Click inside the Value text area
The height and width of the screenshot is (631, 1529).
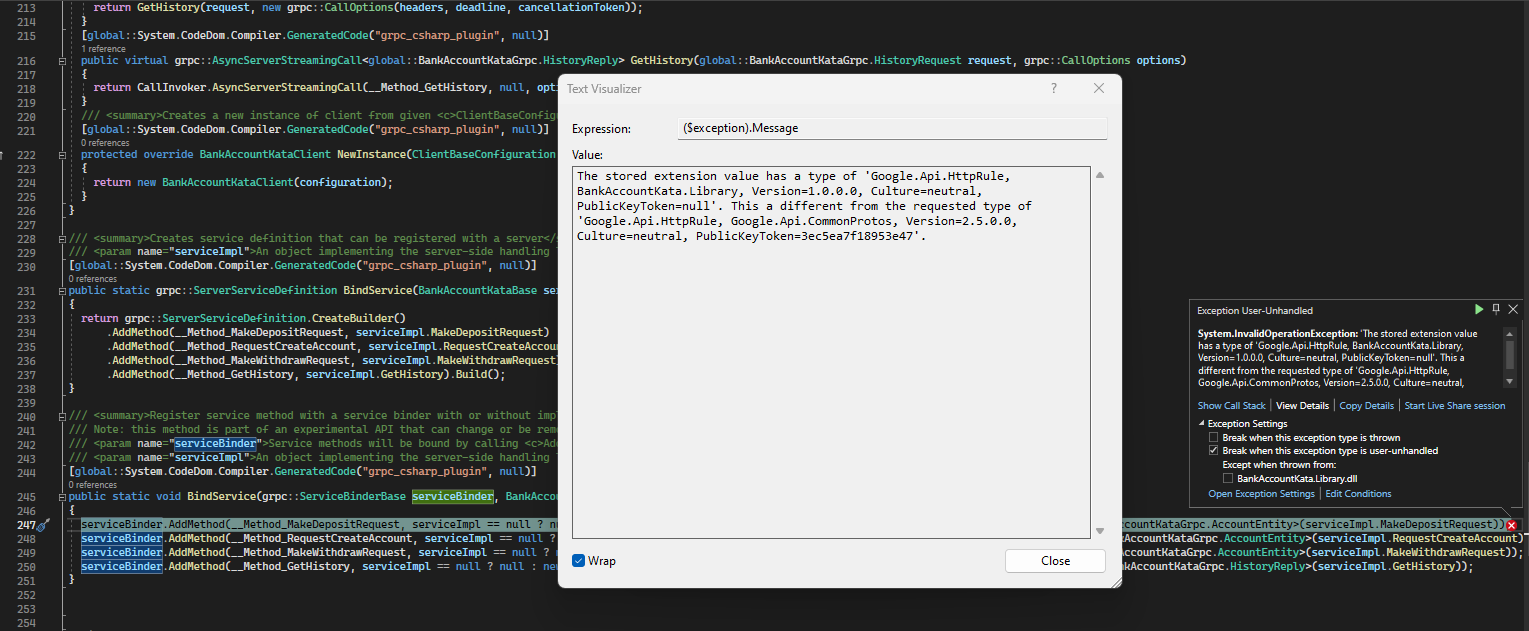[831, 352]
